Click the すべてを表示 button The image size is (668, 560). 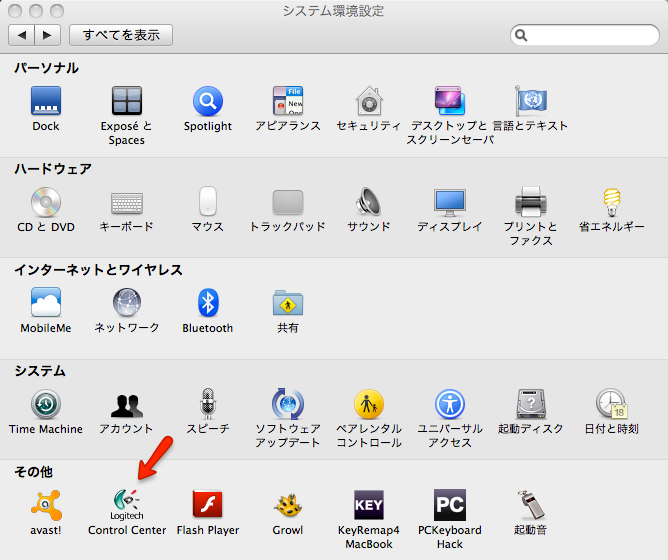pyautogui.click(x=121, y=35)
